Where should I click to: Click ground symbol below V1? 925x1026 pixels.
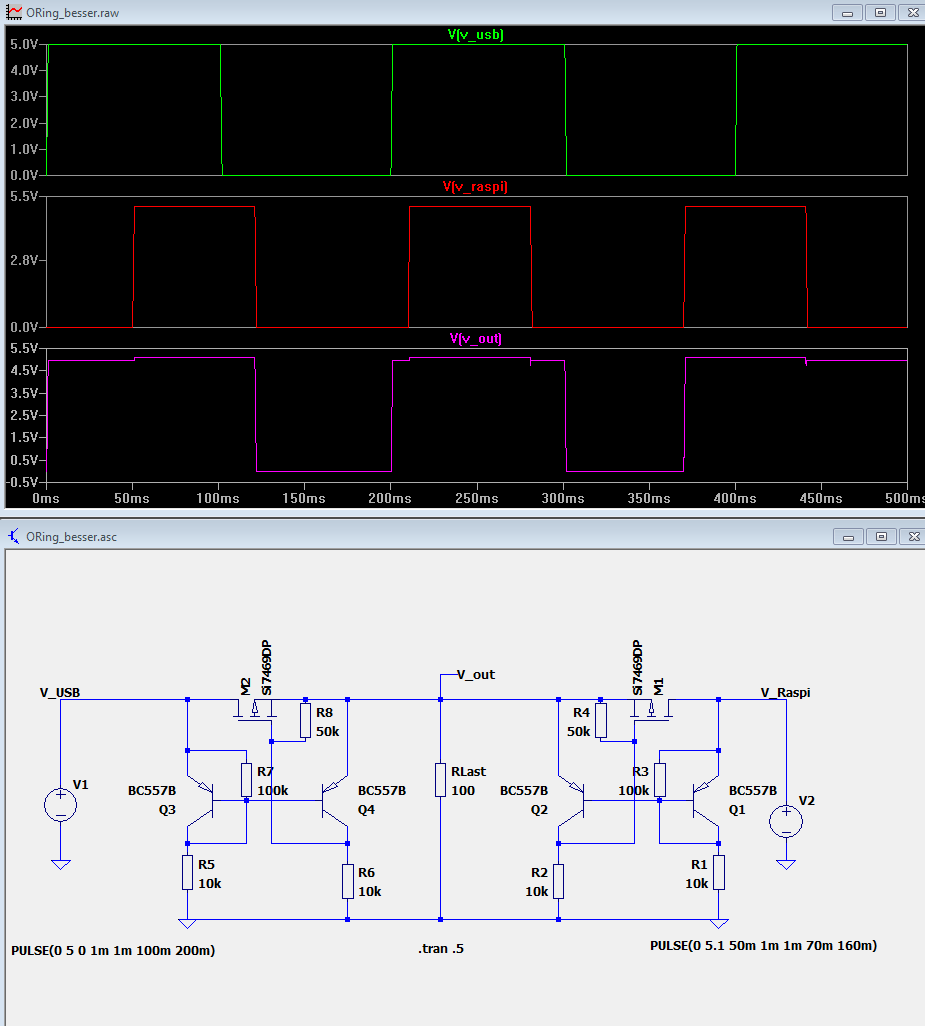click(x=60, y=865)
